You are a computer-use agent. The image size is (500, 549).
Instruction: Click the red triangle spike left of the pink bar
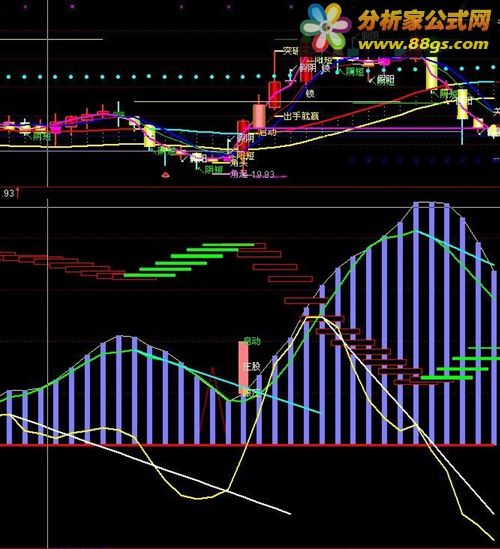tap(213, 399)
